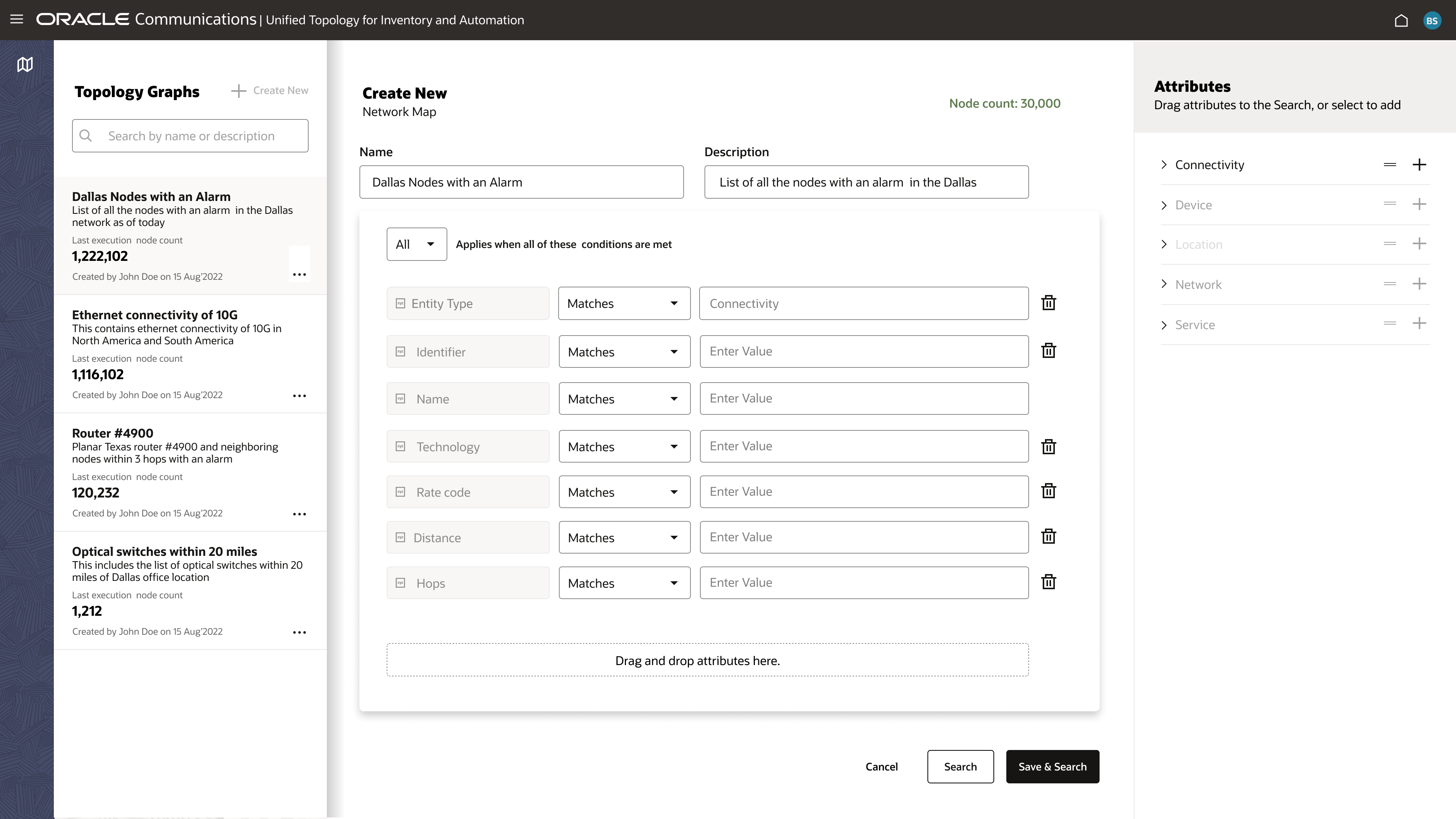Click the home icon in header
The height and width of the screenshot is (819, 1456).
click(1401, 20)
